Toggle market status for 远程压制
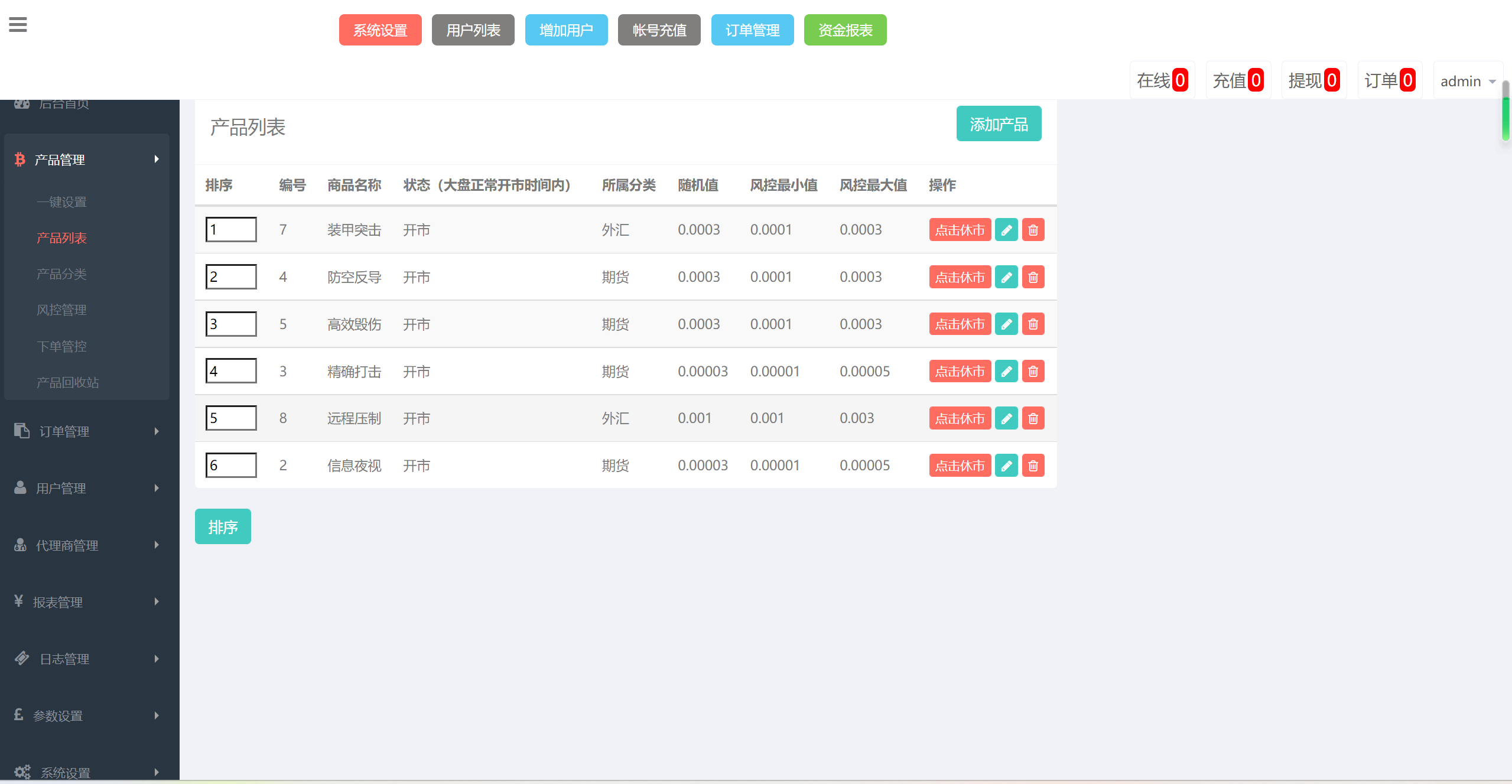 [958, 418]
